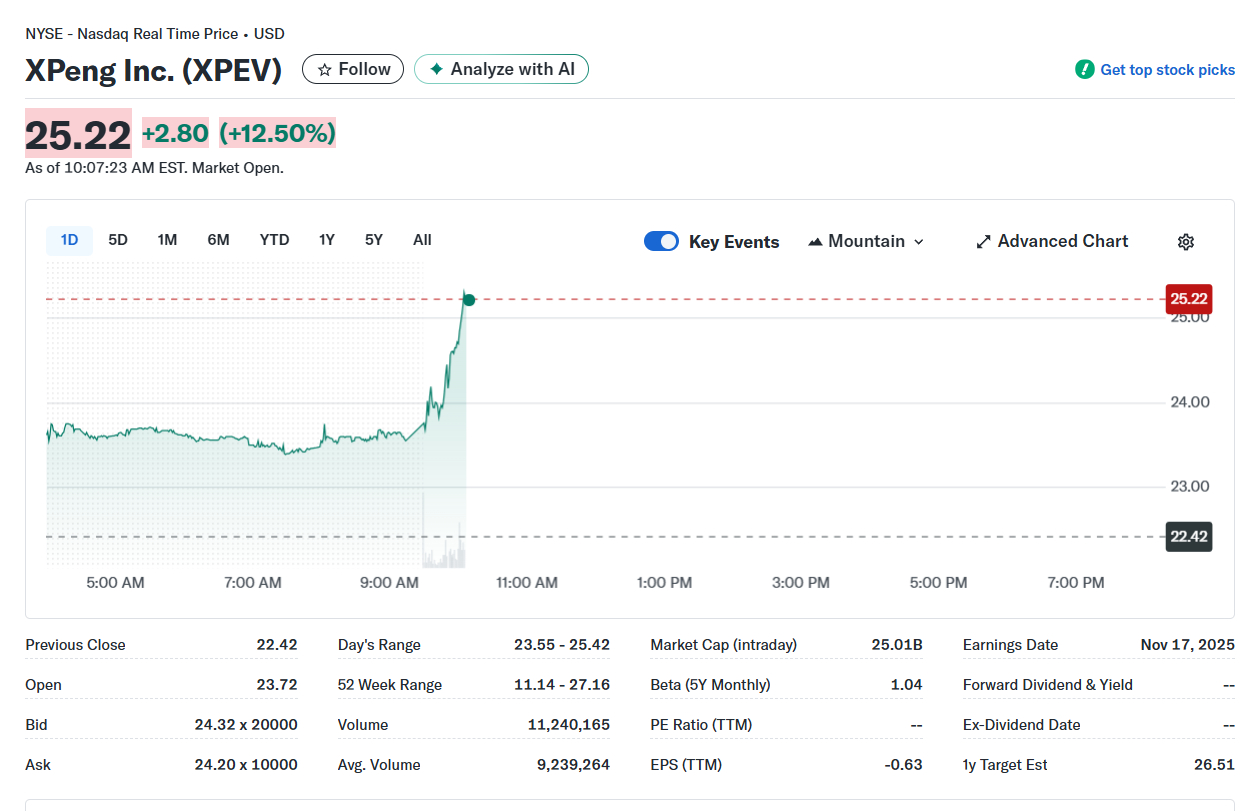This screenshot has height=811, width=1255.
Task: Click Beta (5Y Monthly) value 1.04
Action: coord(907,685)
